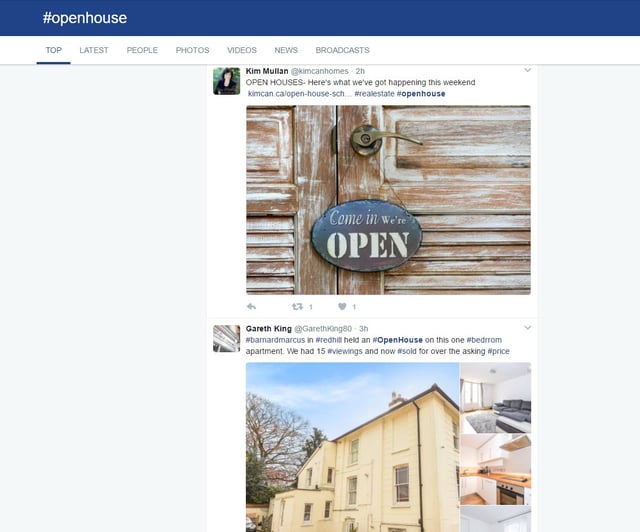Click the #sold hashtag
Viewport: 640px width, 532px height.
(x=407, y=351)
